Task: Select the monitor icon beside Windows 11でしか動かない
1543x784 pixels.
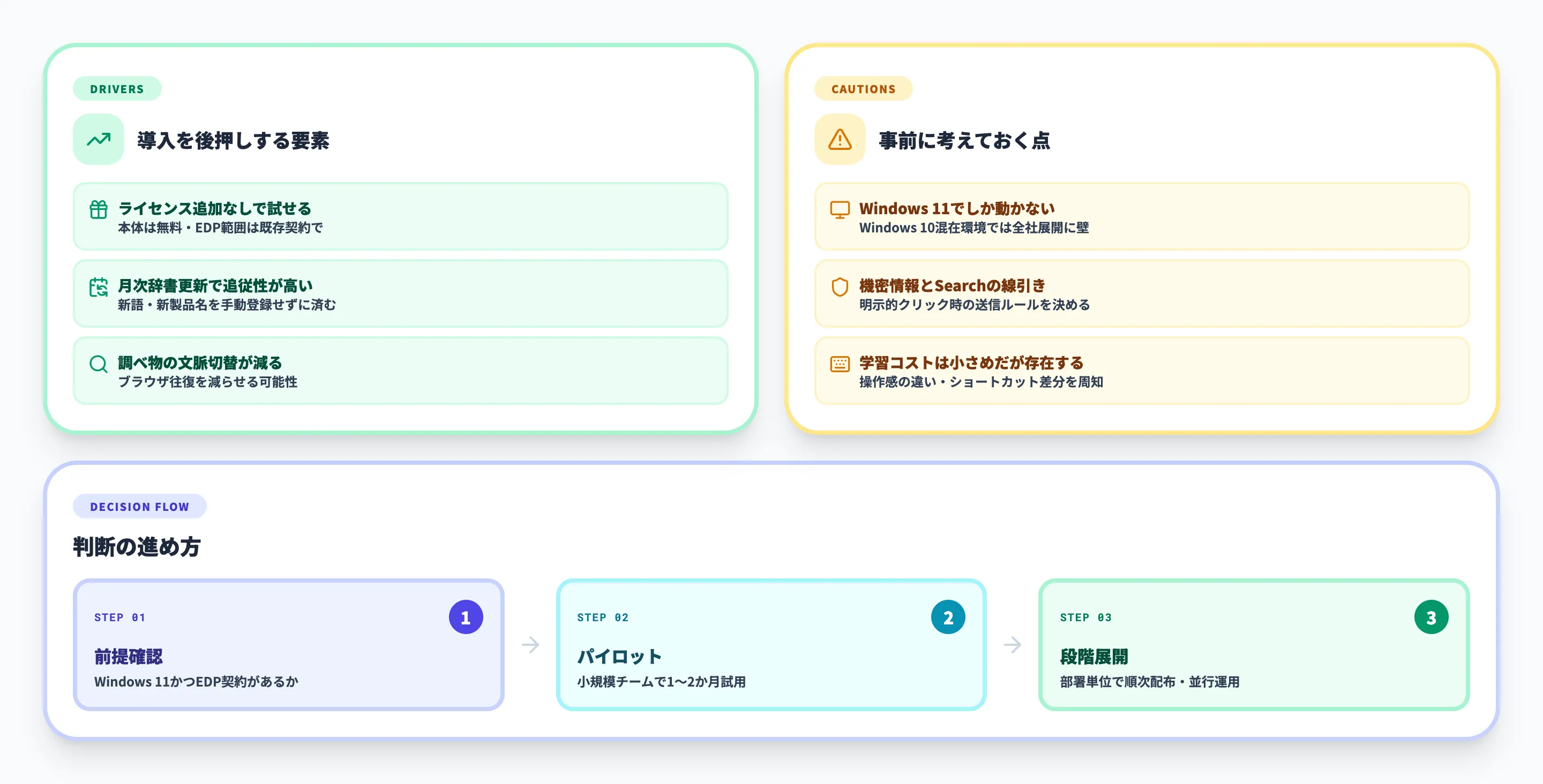Action: (840, 210)
